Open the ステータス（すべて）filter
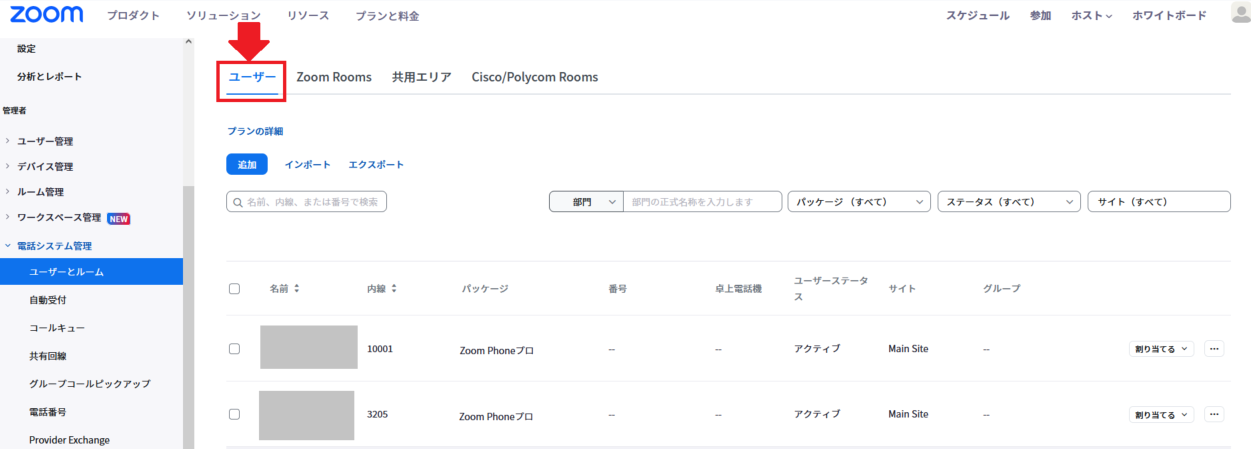Viewport: 1251px width, 449px height. click(x=1009, y=202)
